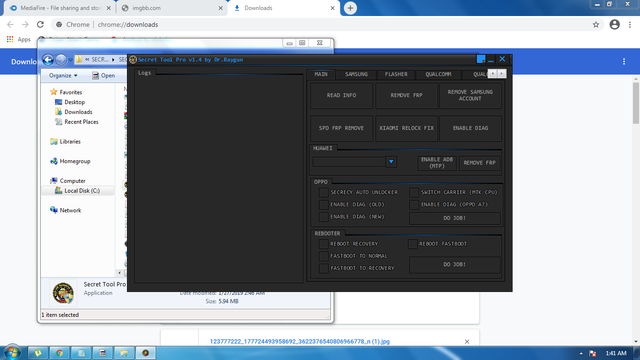Viewport: 640px width, 360px height.
Task: Click the Chrome taskbar icon
Action: click(x=60, y=353)
